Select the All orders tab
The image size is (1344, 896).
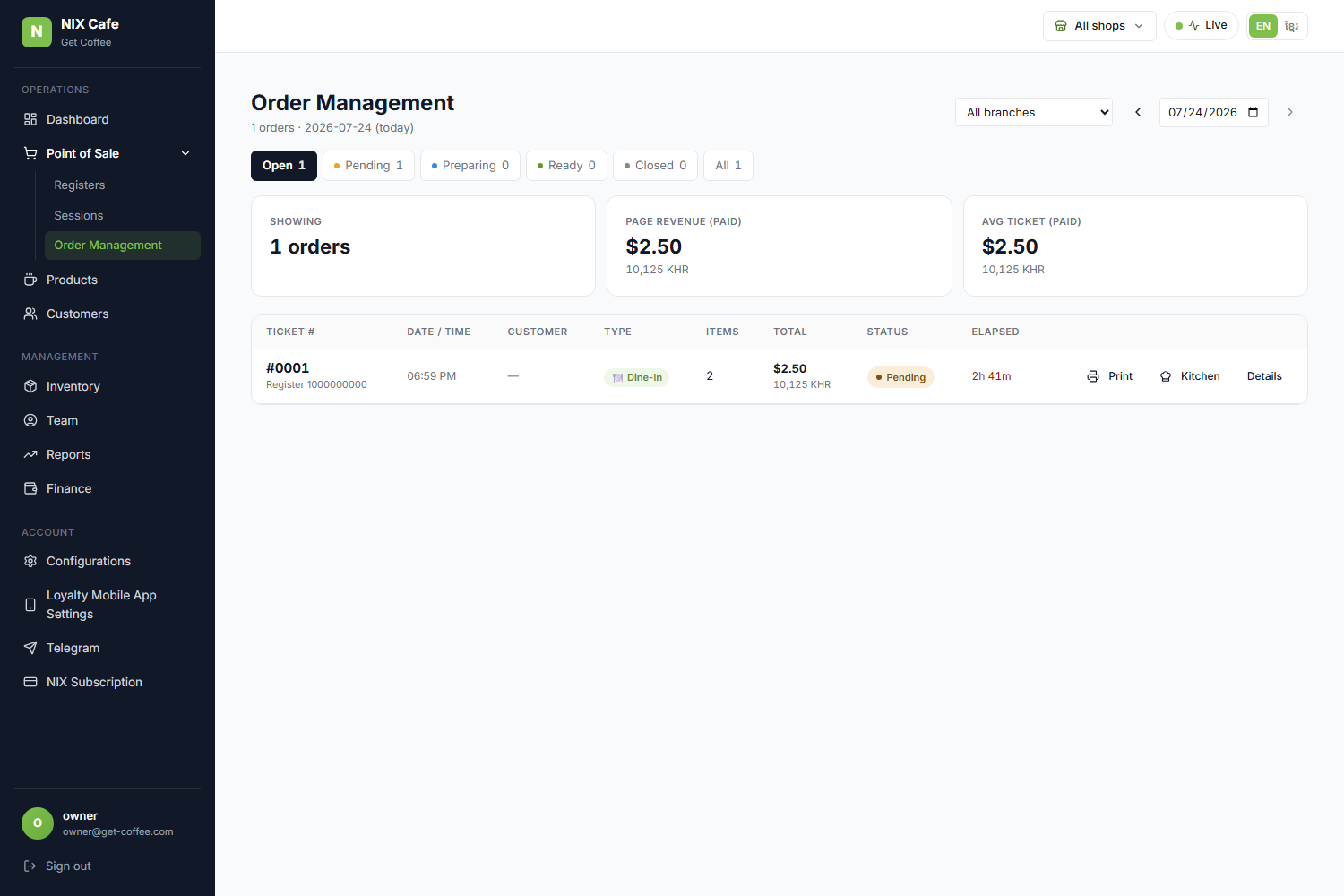tap(728, 166)
